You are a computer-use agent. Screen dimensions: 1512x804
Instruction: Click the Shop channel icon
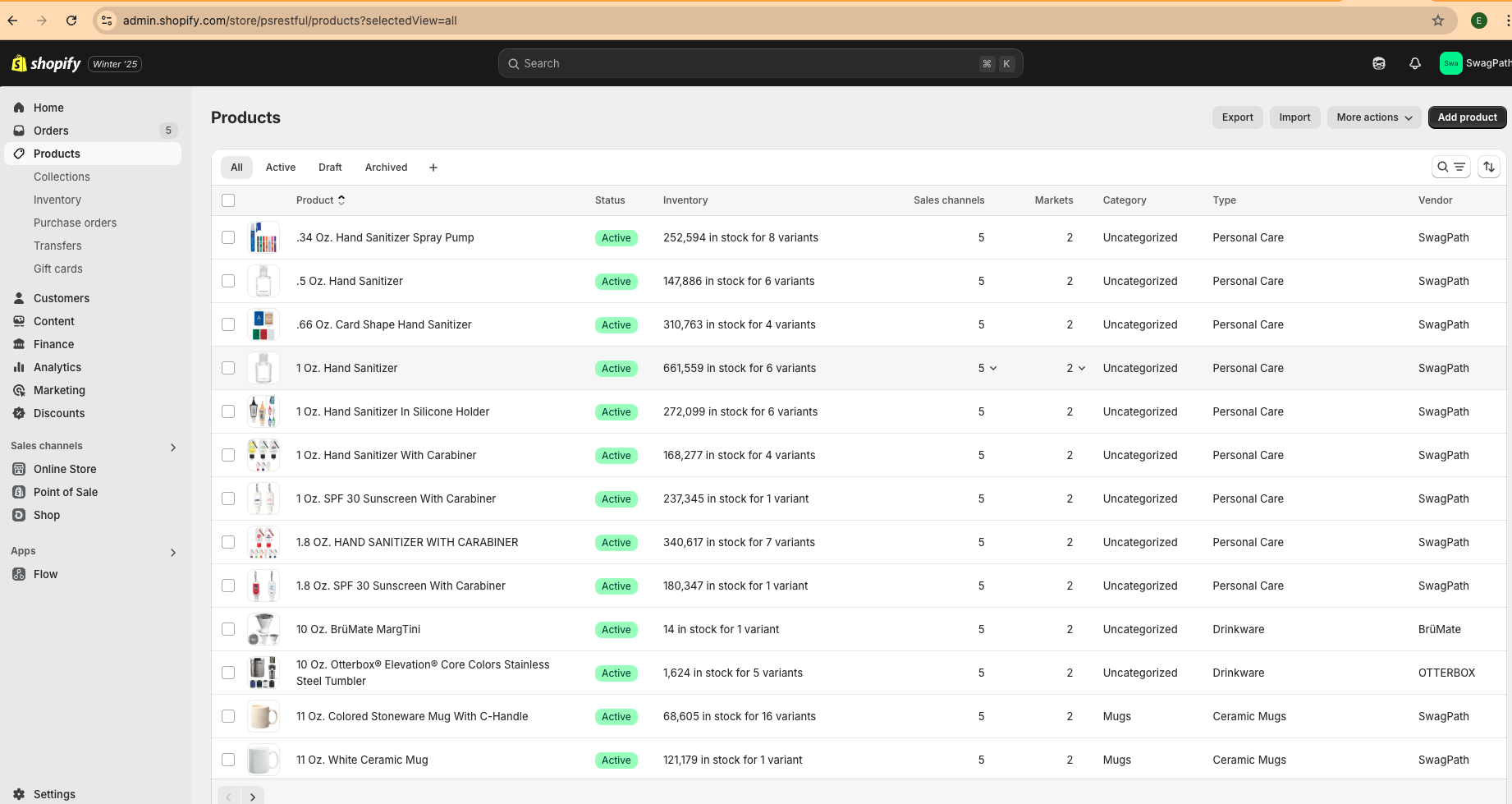click(x=19, y=515)
